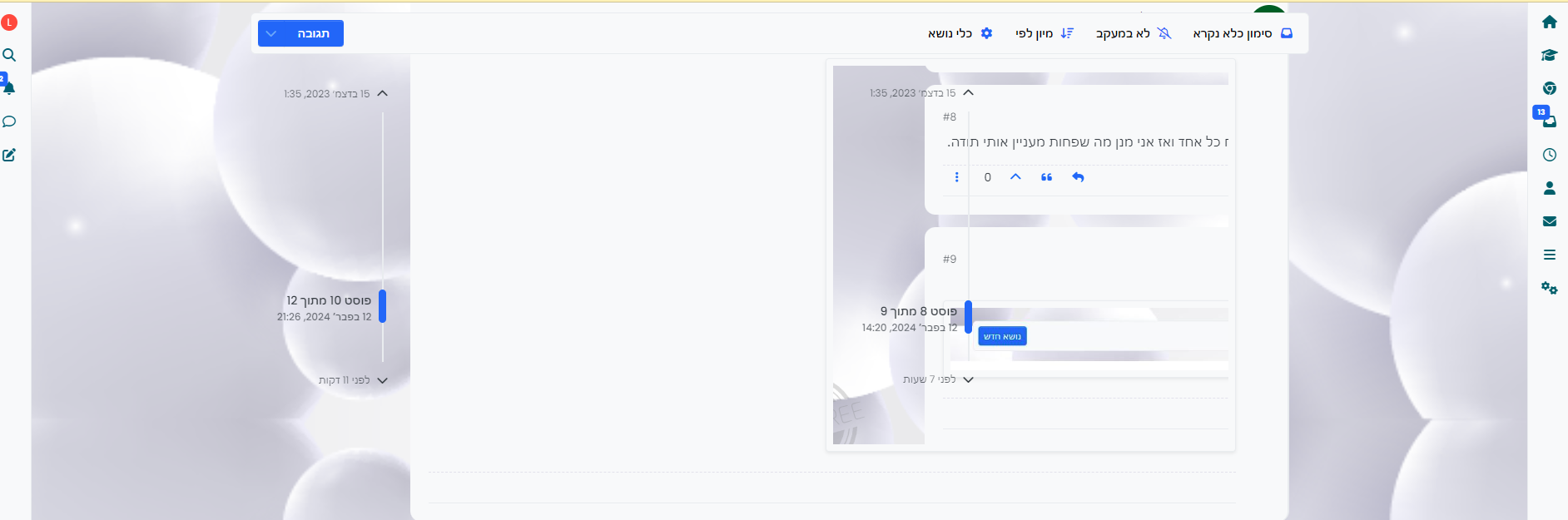The height and width of the screenshot is (520, 1568).
Task: Click left navigator date 15 בדצמ' 2023, 1:35
Action: pos(327,94)
